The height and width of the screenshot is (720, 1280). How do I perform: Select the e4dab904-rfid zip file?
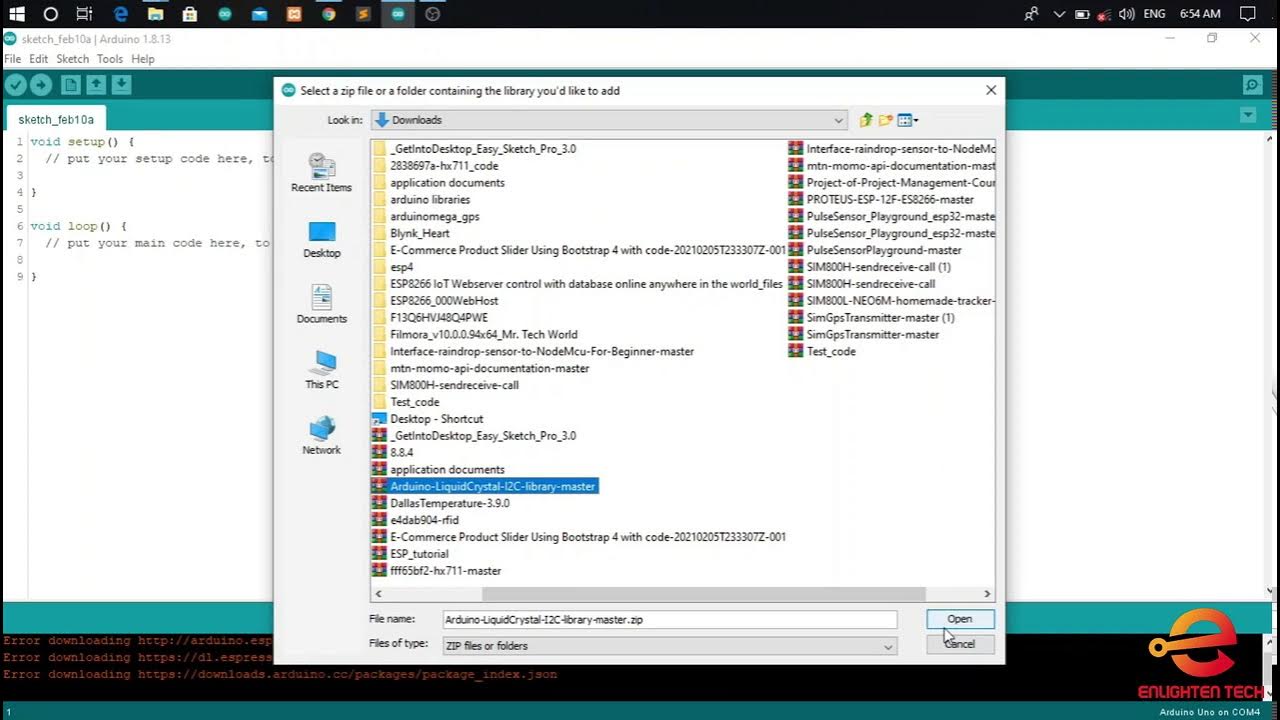[x=415, y=520]
